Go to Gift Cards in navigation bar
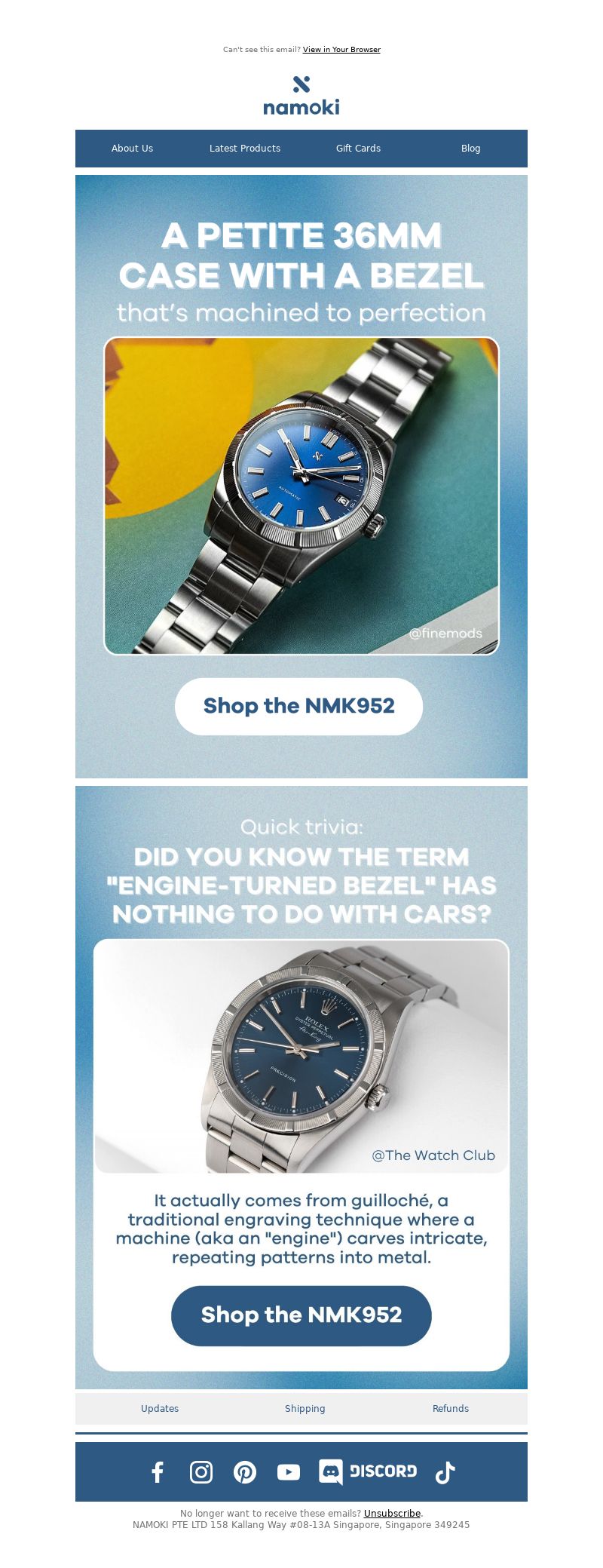Image resolution: width=603 pixels, height=1568 pixels. [x=358, y=149]
